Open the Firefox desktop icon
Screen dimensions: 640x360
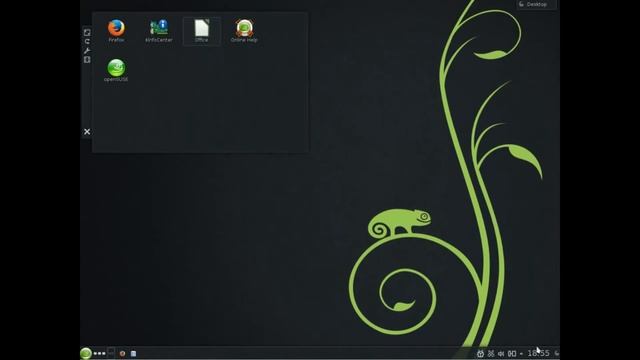coord(116,31)
